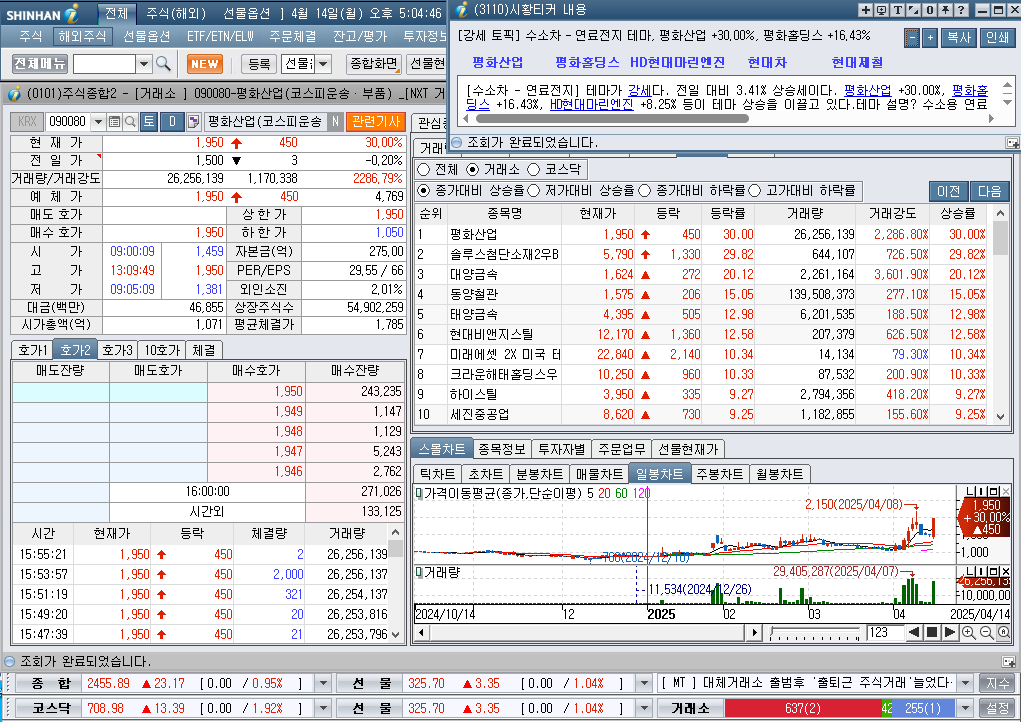Image resolution: width=1021 pixels, height=722 pixels.
Task: Click the pin icon in 시황티커 title bar
Action: click(945, 10)
